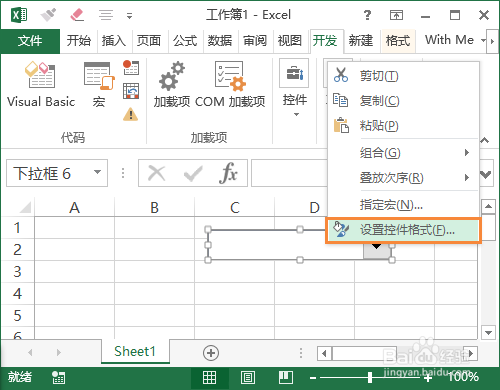Screen dimensions: 500x390
Task: Click the zoom slider handle
Action: pos(370,378)
